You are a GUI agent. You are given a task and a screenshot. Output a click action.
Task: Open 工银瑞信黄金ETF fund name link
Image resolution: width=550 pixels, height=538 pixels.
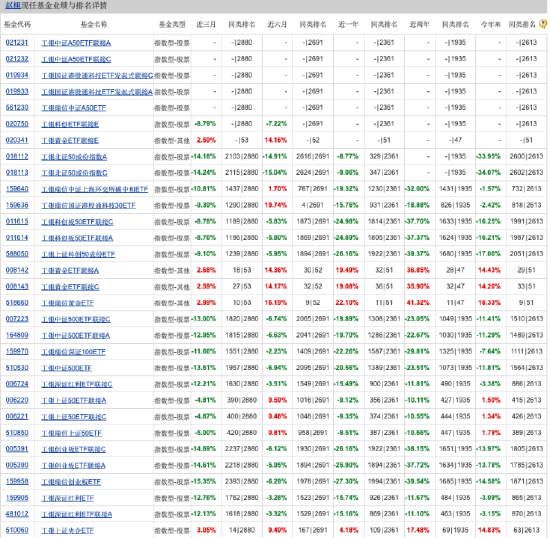click(68, 303)
